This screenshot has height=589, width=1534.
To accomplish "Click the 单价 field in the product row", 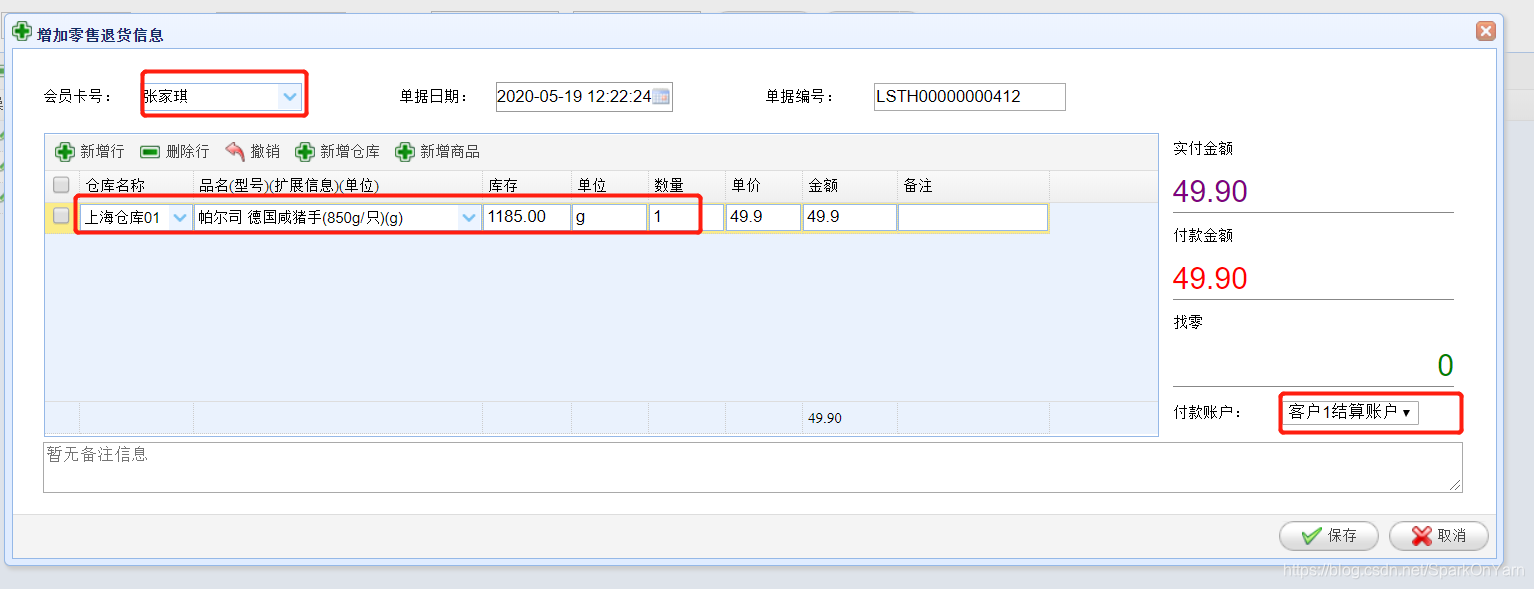I will click(x=764, y=217).
